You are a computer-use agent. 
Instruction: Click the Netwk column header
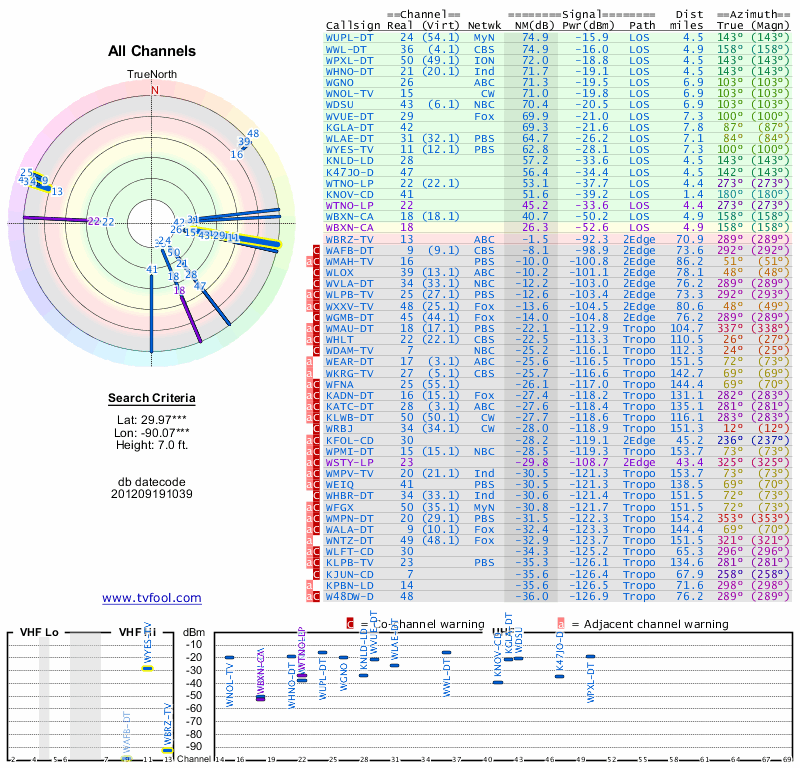coord(484,26)
